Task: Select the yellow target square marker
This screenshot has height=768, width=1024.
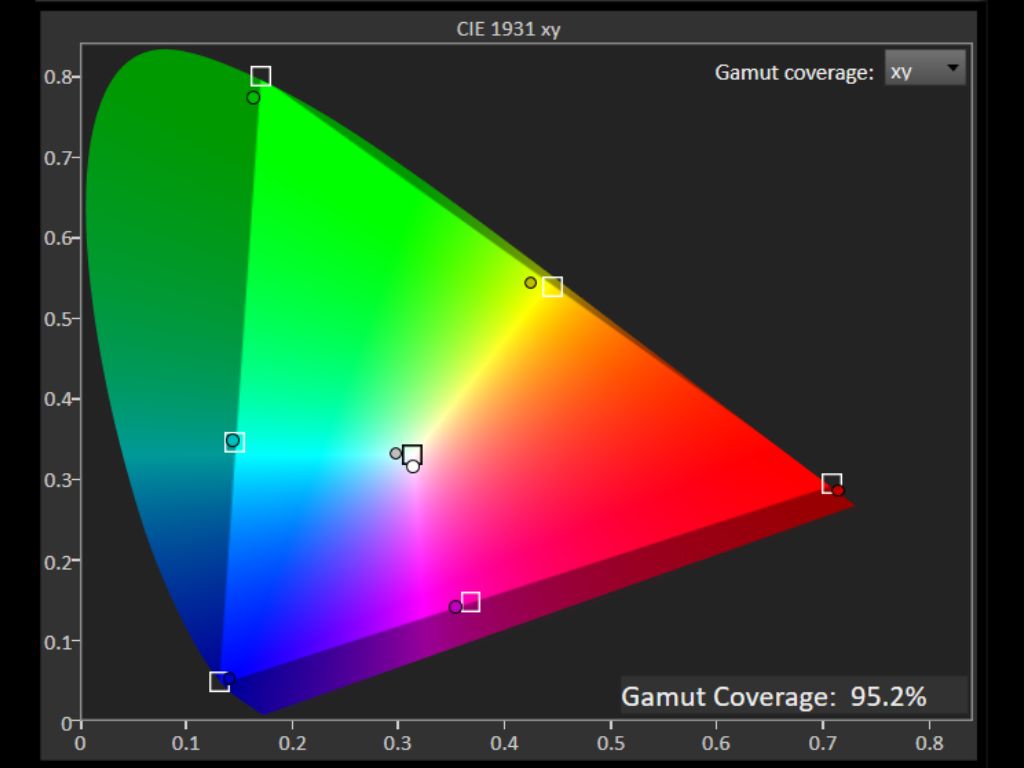Action: pyautogui.click(x=552, y=287)
